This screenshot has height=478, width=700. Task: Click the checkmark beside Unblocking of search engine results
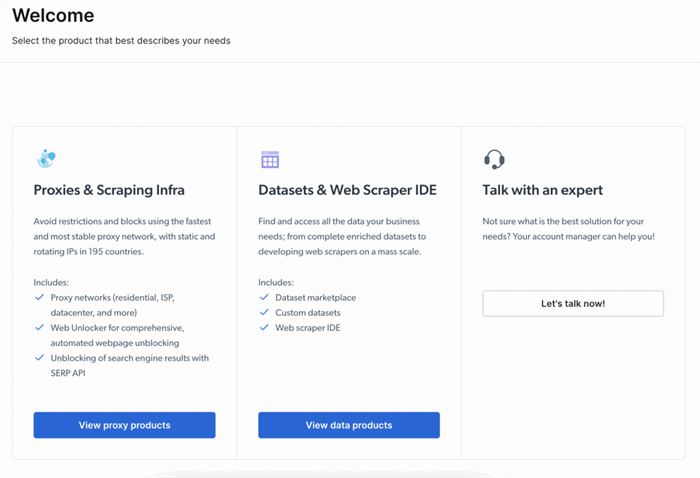(x=39, y=358)
